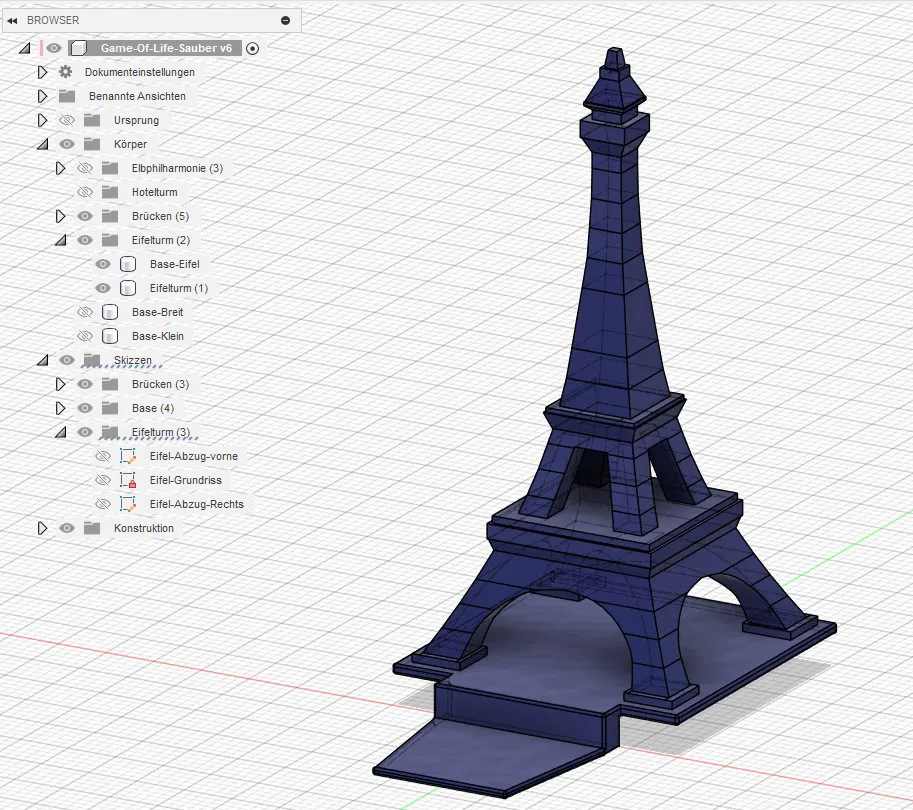This screenshot has height=810, width=913.
Task: Click the Eifelturm (1) body icon
Action: tap(128, 288)
